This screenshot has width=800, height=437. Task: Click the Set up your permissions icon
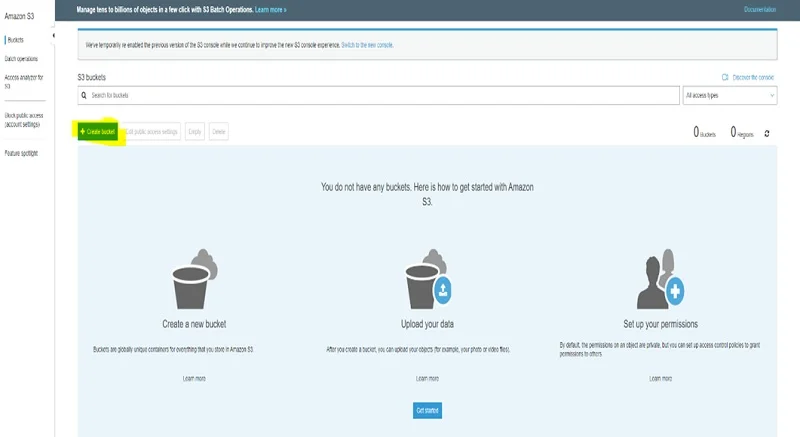[x=660, y=279]
